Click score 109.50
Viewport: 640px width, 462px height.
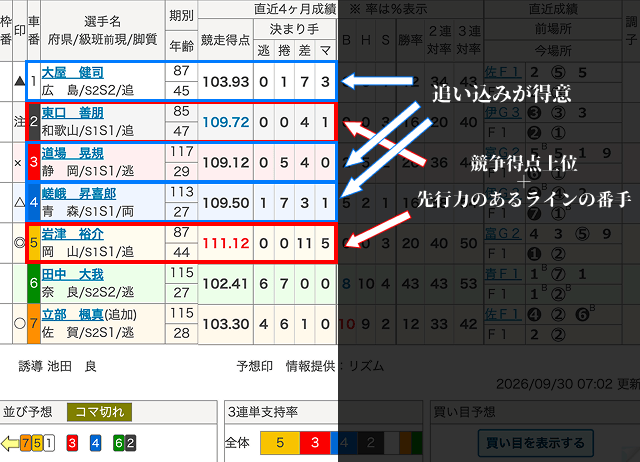226,203
